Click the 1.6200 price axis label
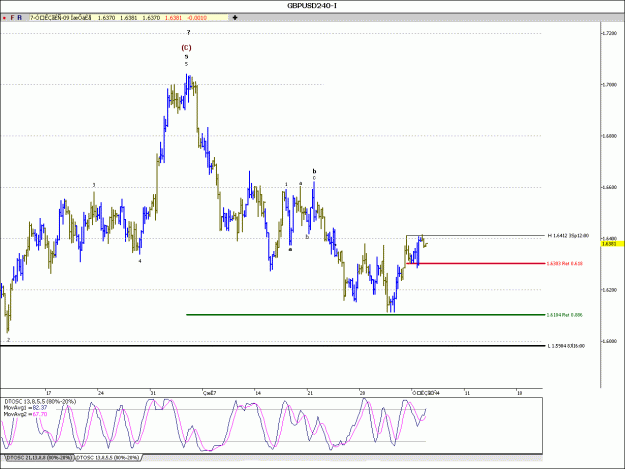Screen dimensions: 625x469 tap(610, 290)
